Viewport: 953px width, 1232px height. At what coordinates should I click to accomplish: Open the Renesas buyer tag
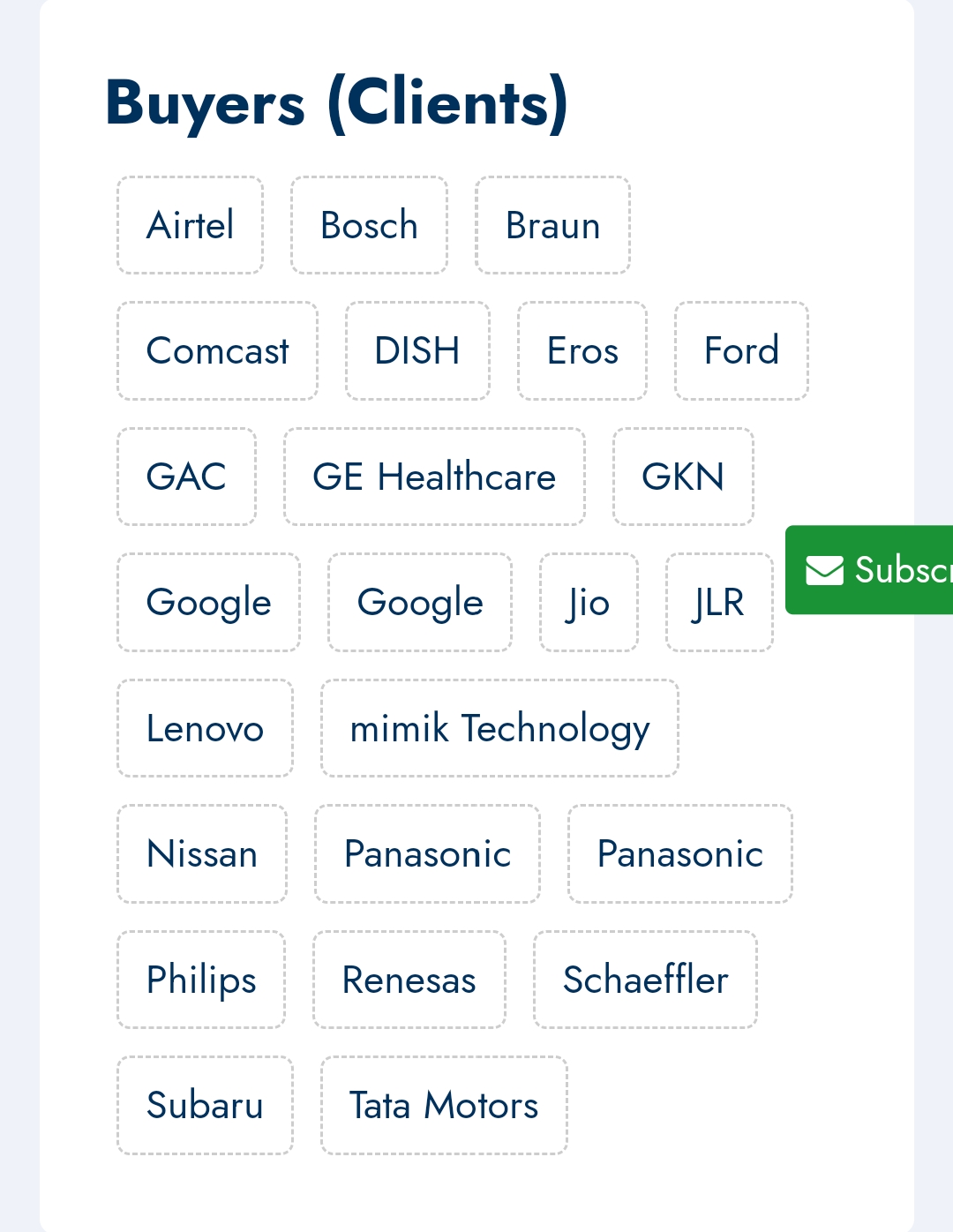(x=409, y=980)
